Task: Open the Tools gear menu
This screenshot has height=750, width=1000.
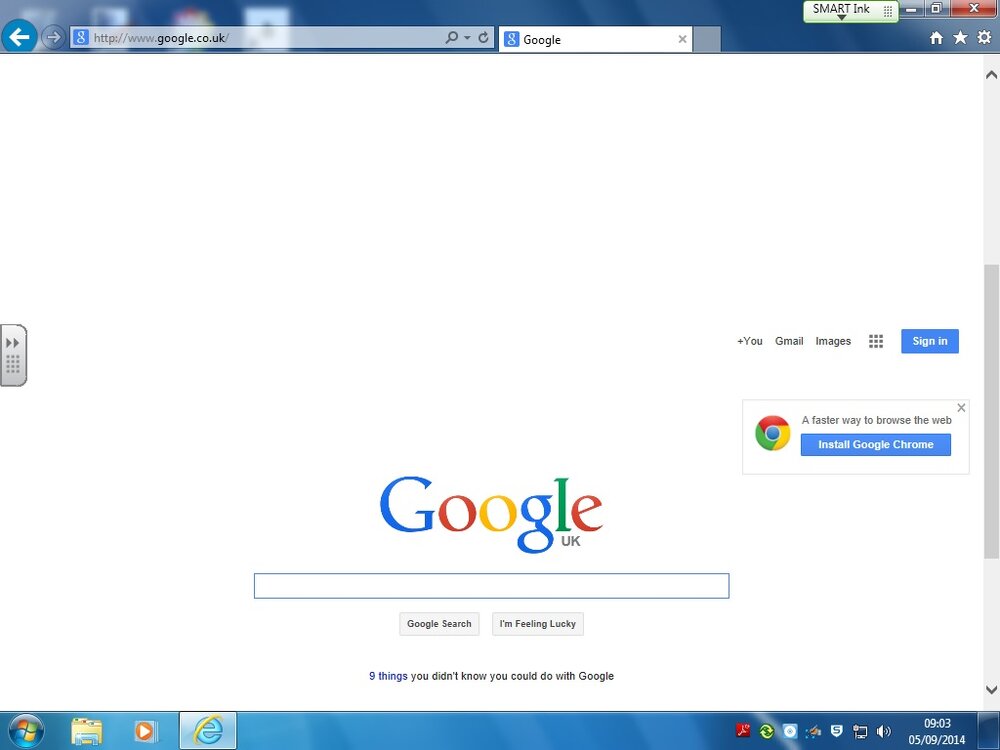Action: click(x=985, y=38)
